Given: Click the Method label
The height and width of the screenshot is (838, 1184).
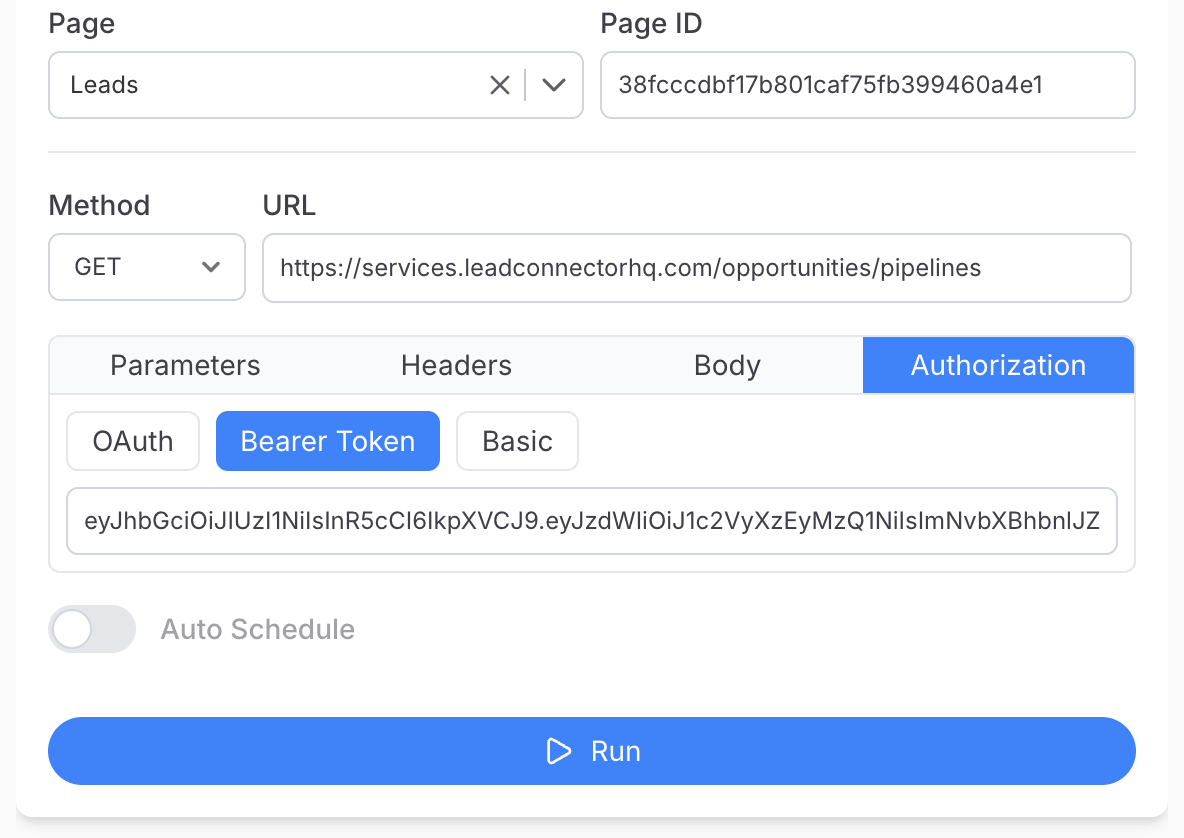Looking at the screenshot, I should 99,205.
